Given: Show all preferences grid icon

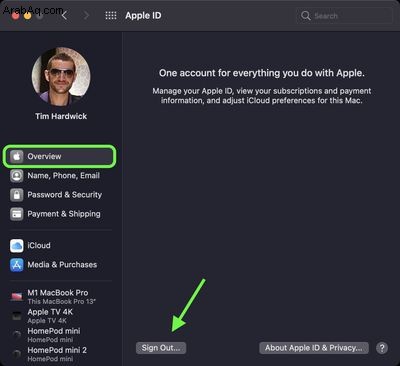Looking at the screenshot, I should click(111, 15).
